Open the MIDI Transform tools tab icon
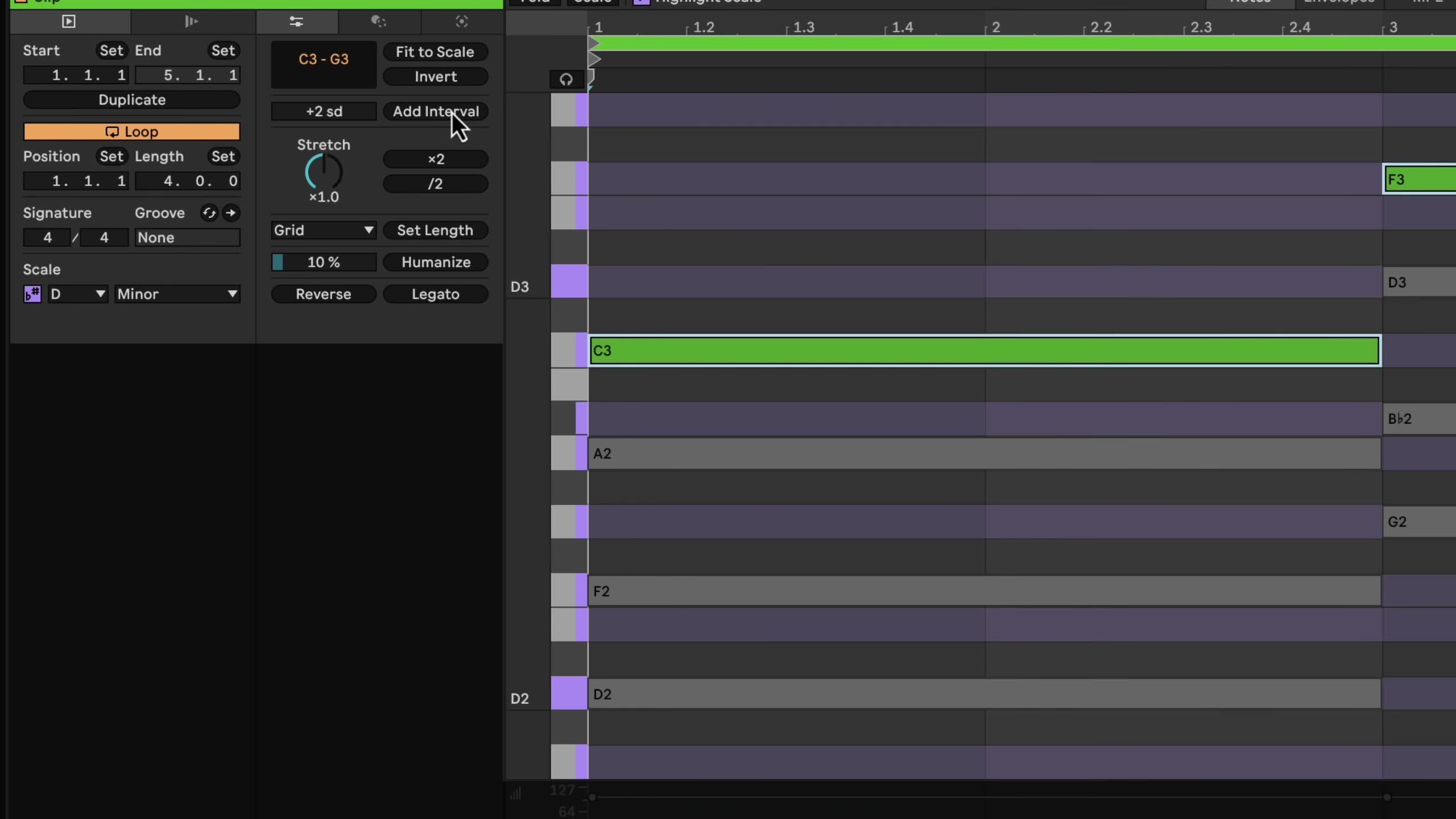 [378, 22]
